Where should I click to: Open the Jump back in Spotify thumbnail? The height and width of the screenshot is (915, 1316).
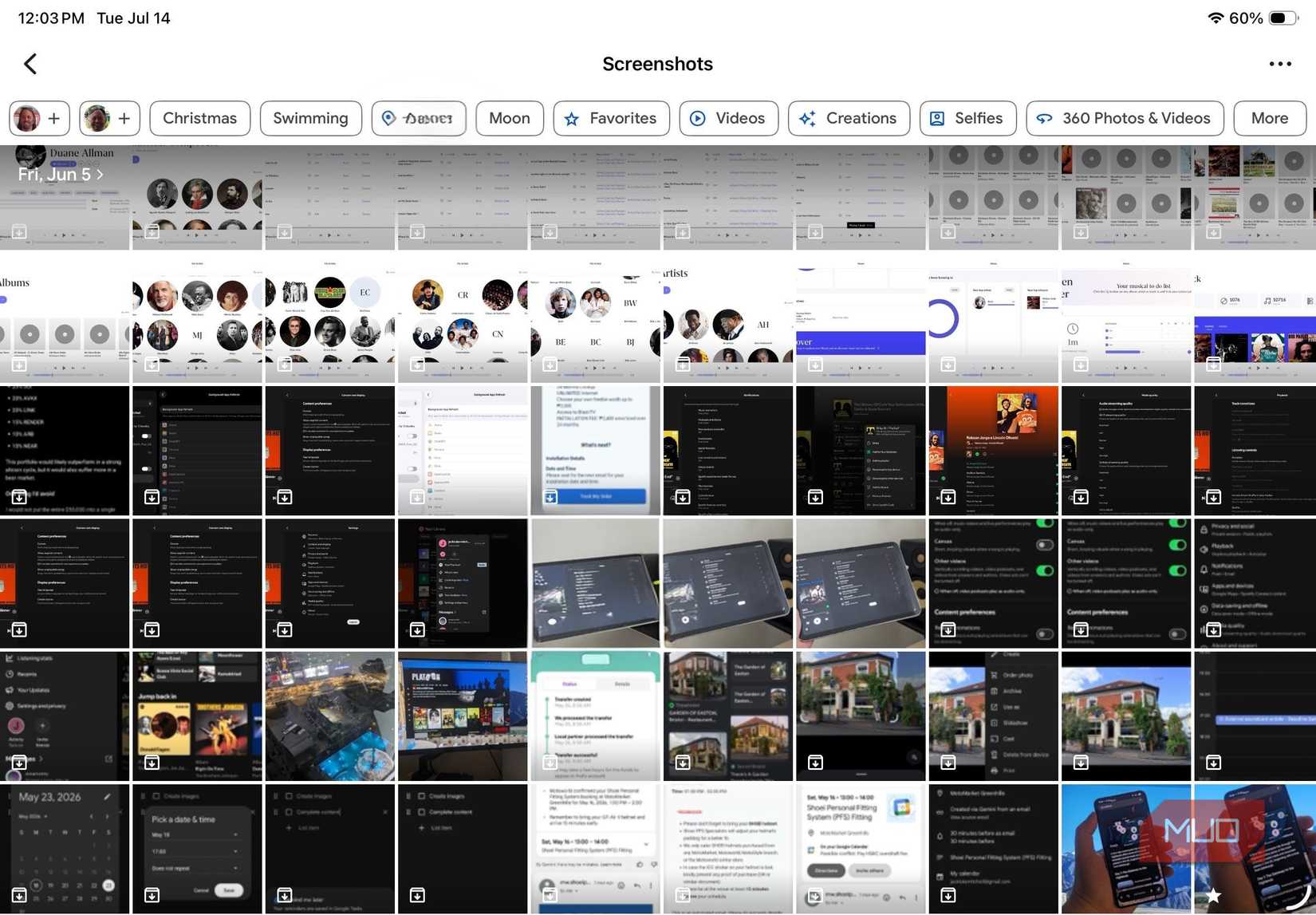(x=197, y=716)
